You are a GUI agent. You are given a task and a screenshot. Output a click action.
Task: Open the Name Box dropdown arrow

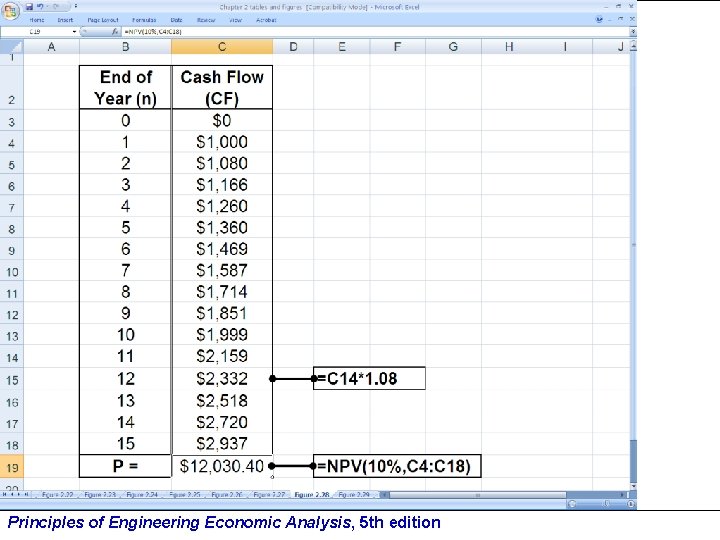point(74,32)
